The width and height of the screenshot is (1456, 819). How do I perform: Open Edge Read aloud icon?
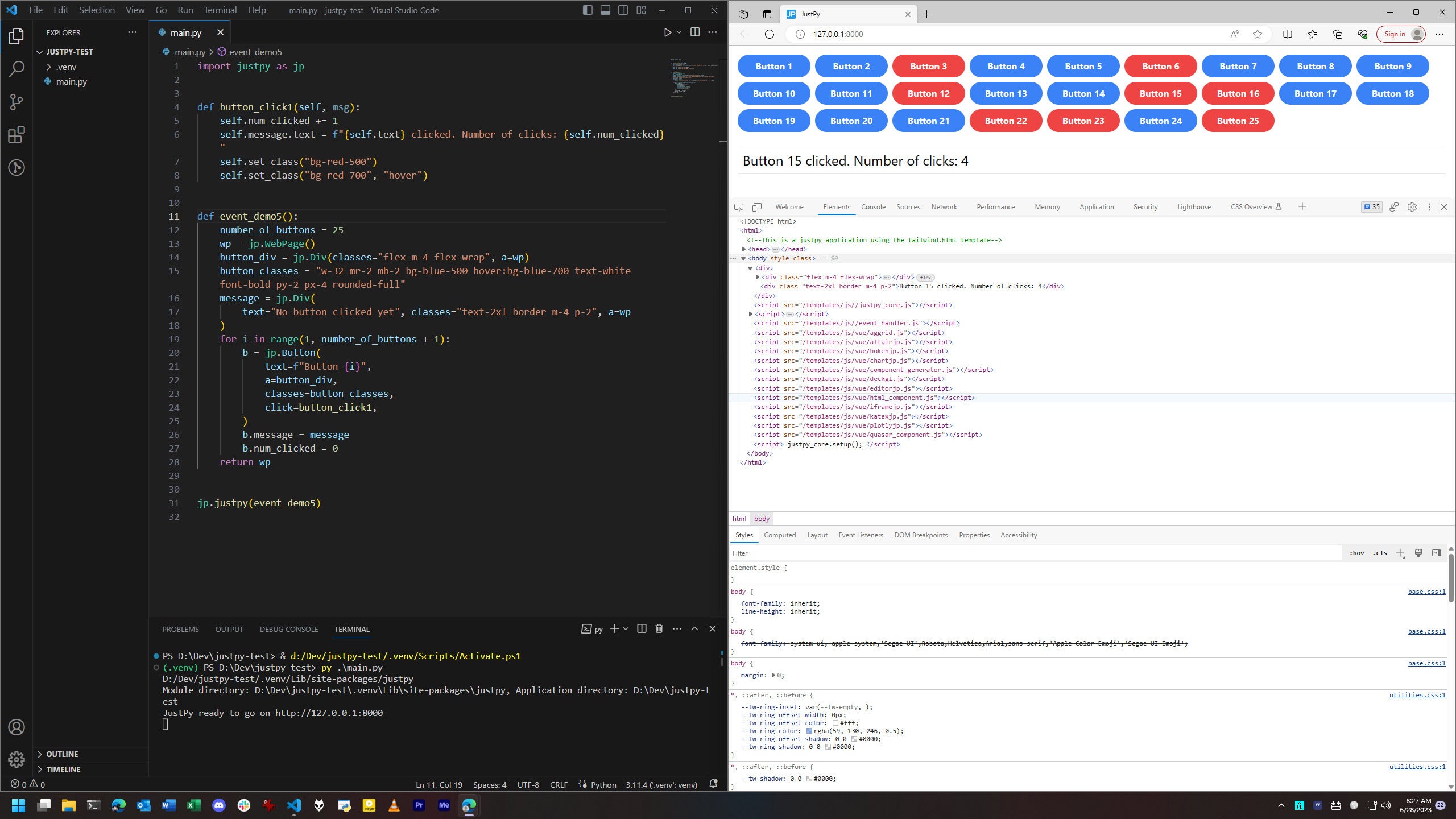(x=1234, y=34)
